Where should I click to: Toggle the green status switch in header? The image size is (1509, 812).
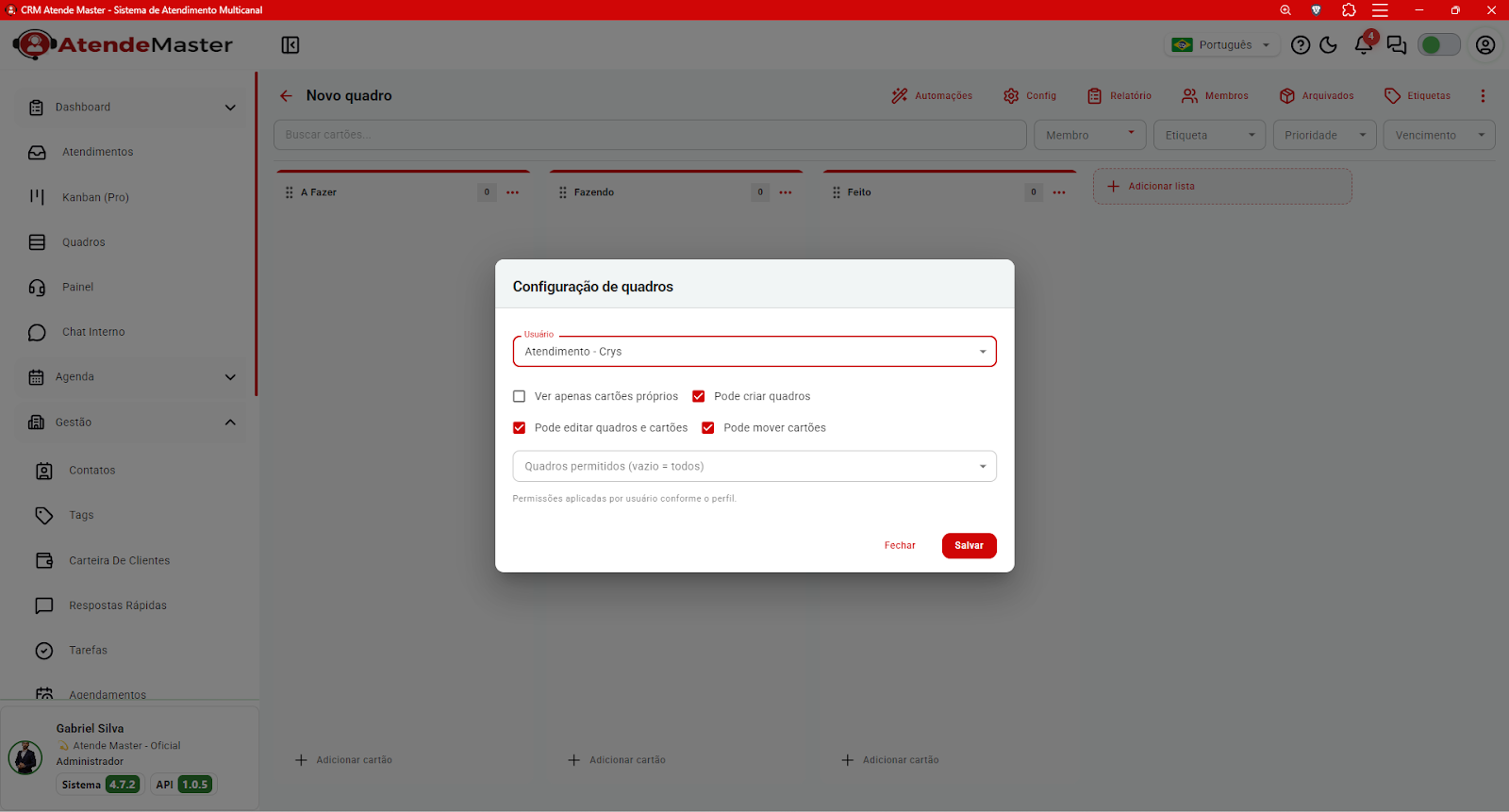(1439, 45)
